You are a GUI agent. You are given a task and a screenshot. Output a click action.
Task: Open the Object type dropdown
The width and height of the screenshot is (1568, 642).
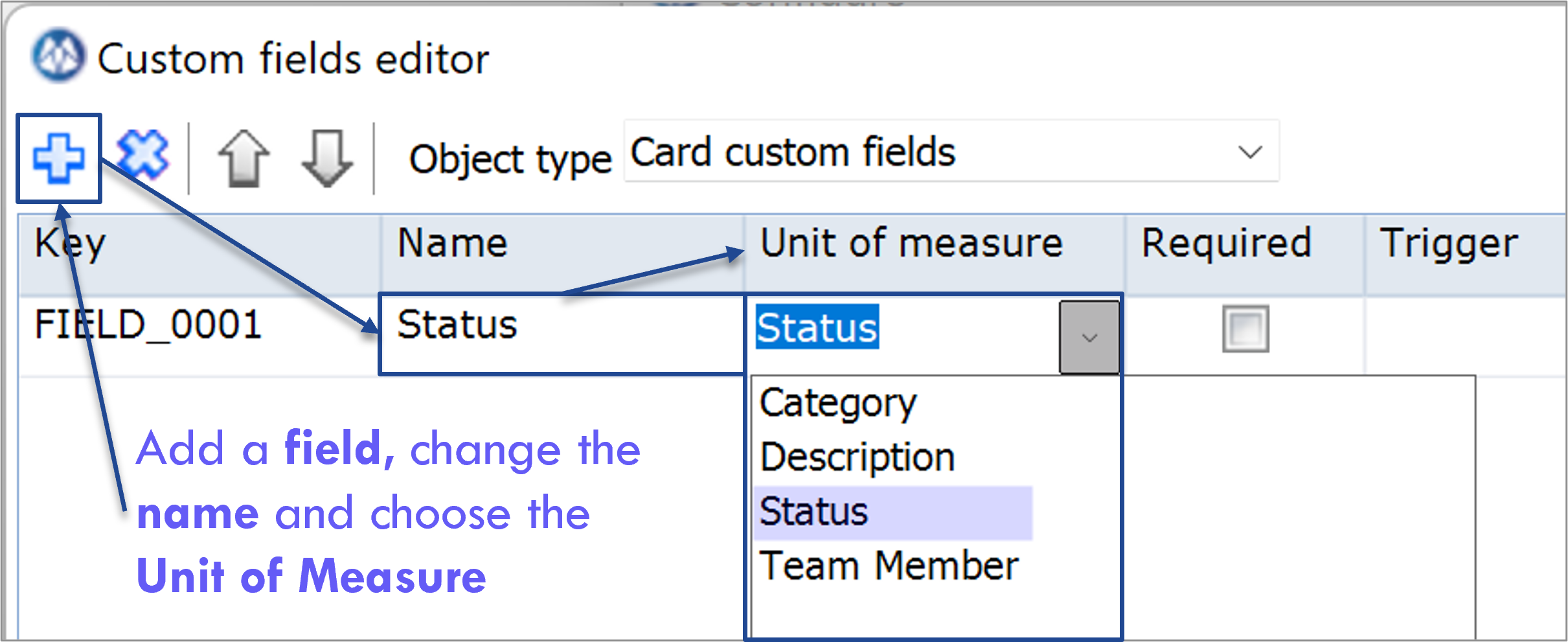click(x=951, y=152)
